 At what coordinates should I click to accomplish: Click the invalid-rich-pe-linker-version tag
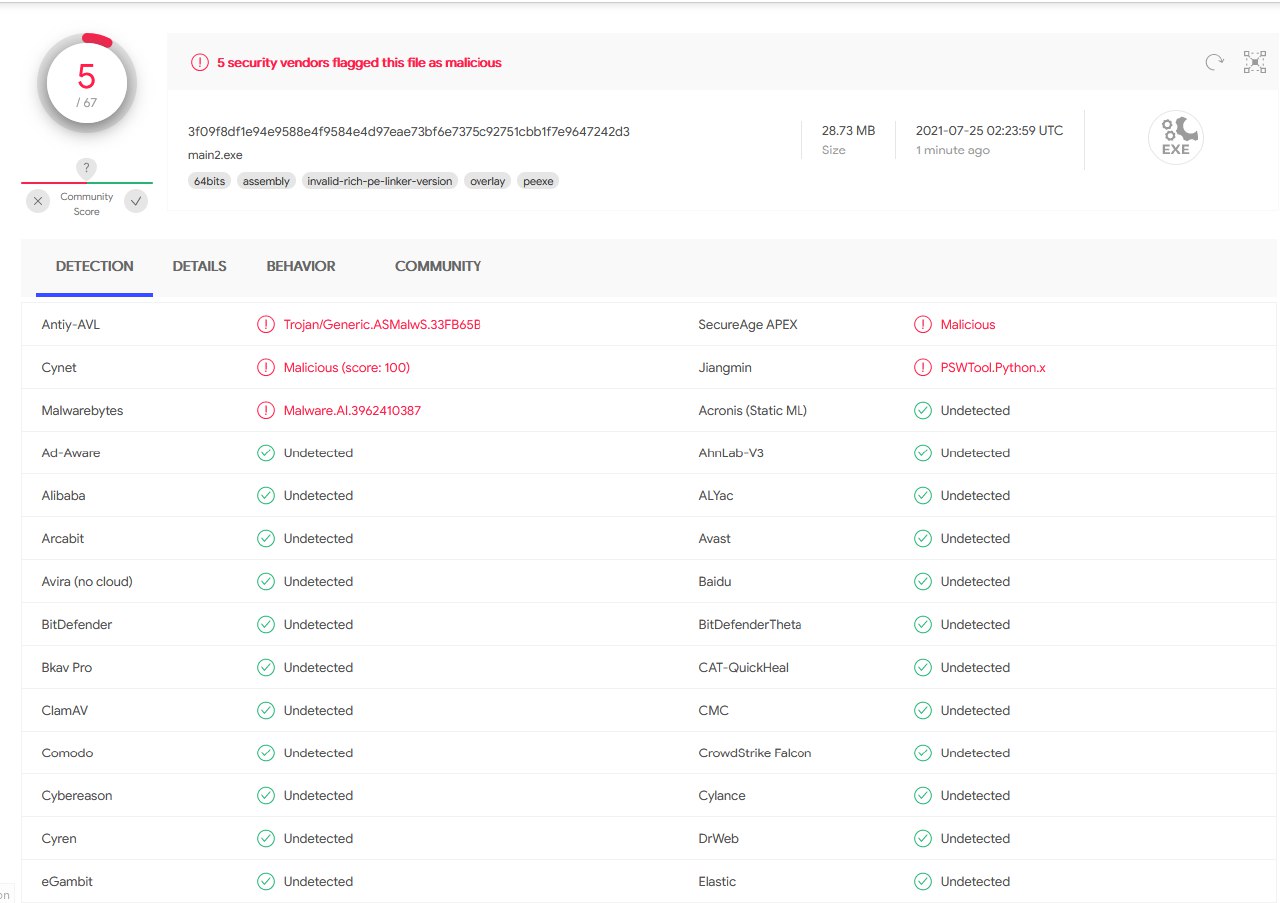click(x=379, y=181)
